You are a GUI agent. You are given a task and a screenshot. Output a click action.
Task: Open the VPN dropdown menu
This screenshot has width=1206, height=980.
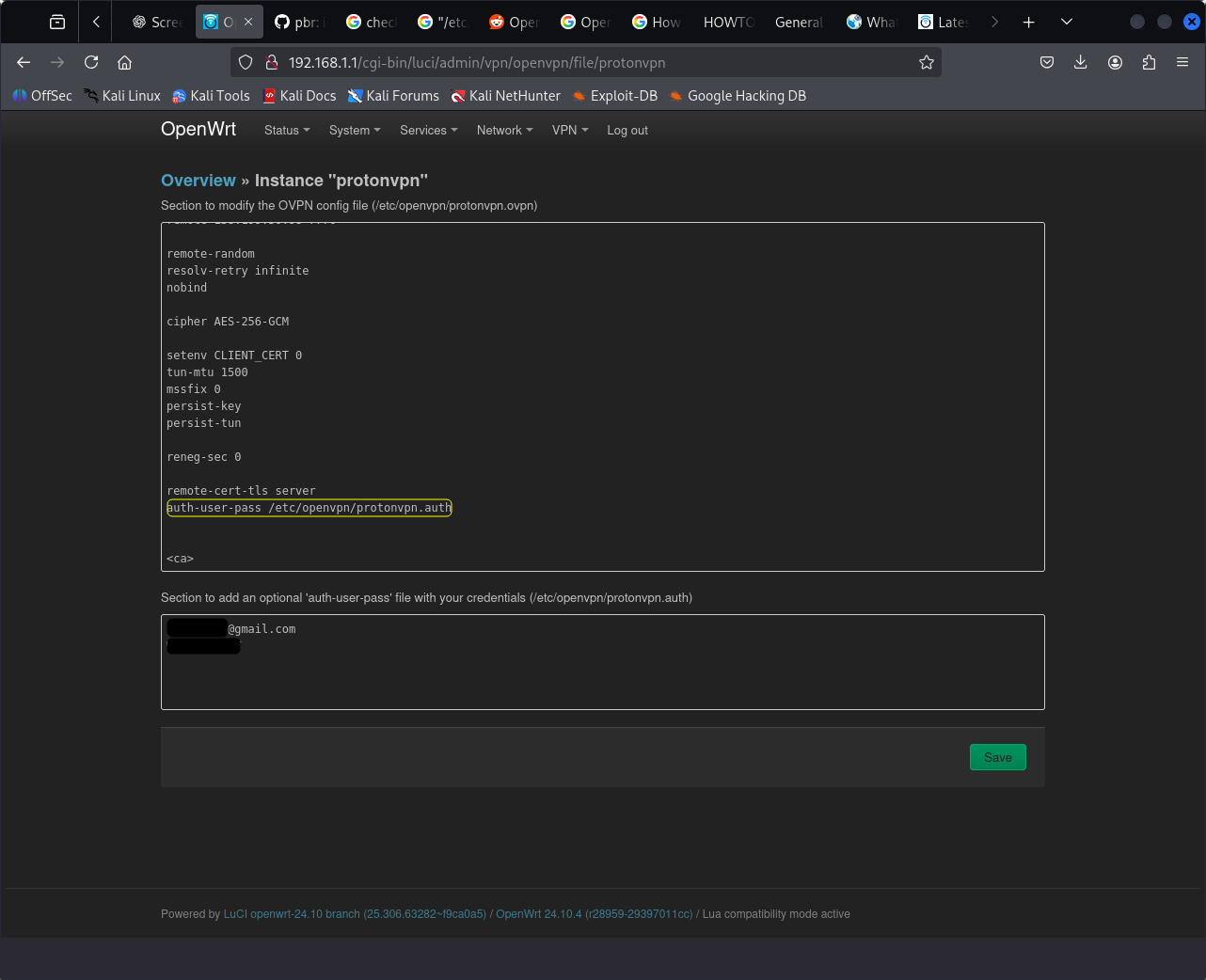[569, 131]
